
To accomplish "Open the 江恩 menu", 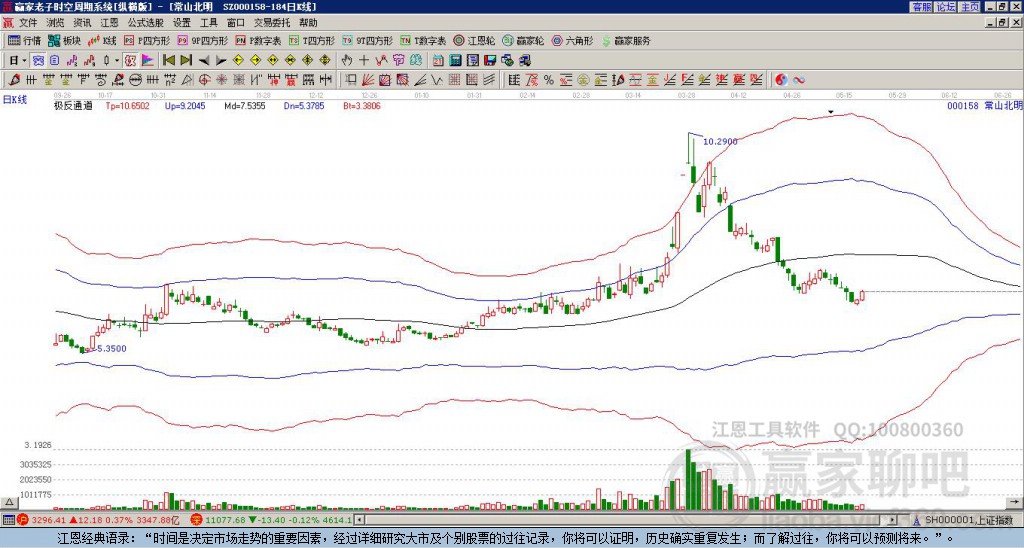I will (109, 23).
